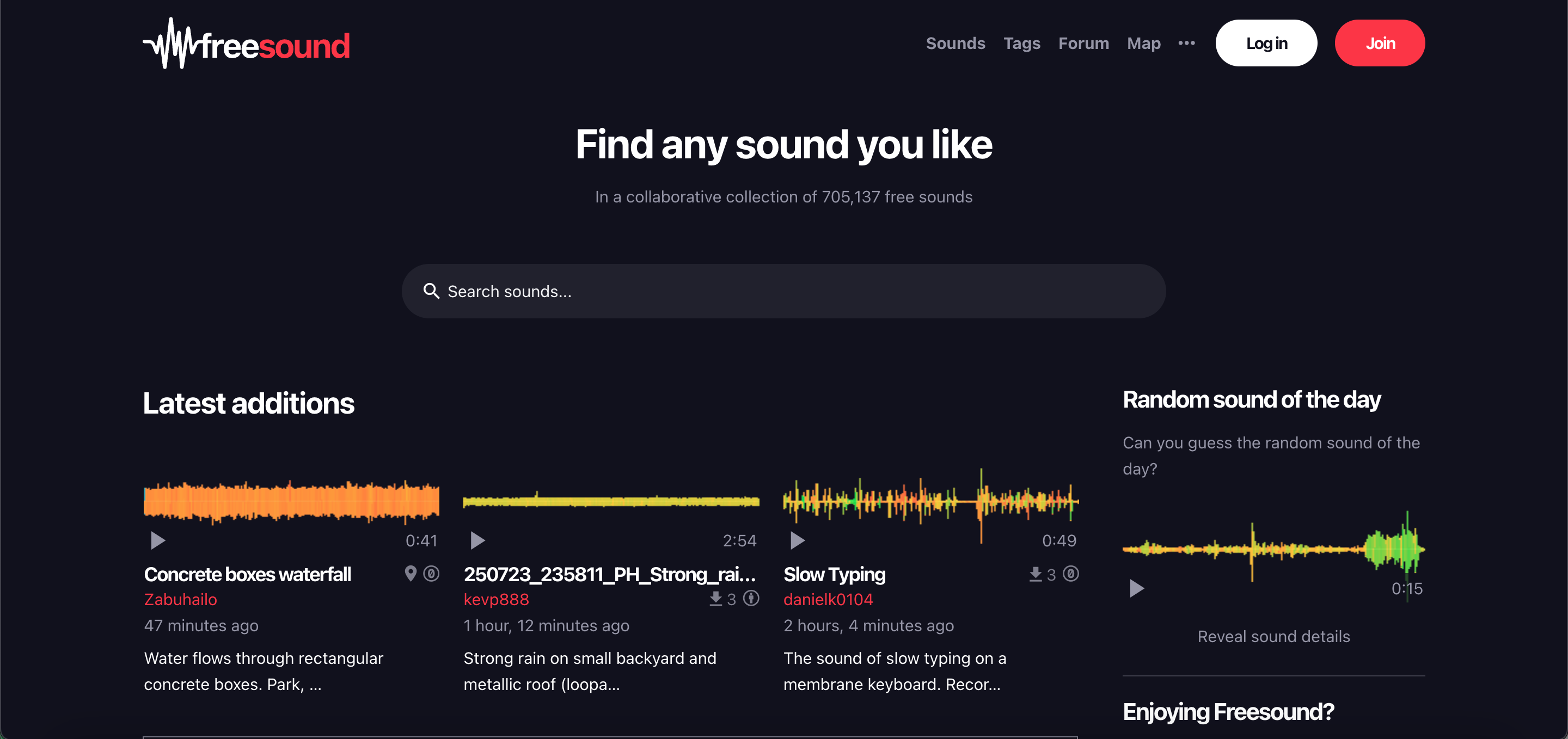Viewport: 1568px width, 739px height.
Task: Play the Slow Typing sound
Action: pos(798,540)
